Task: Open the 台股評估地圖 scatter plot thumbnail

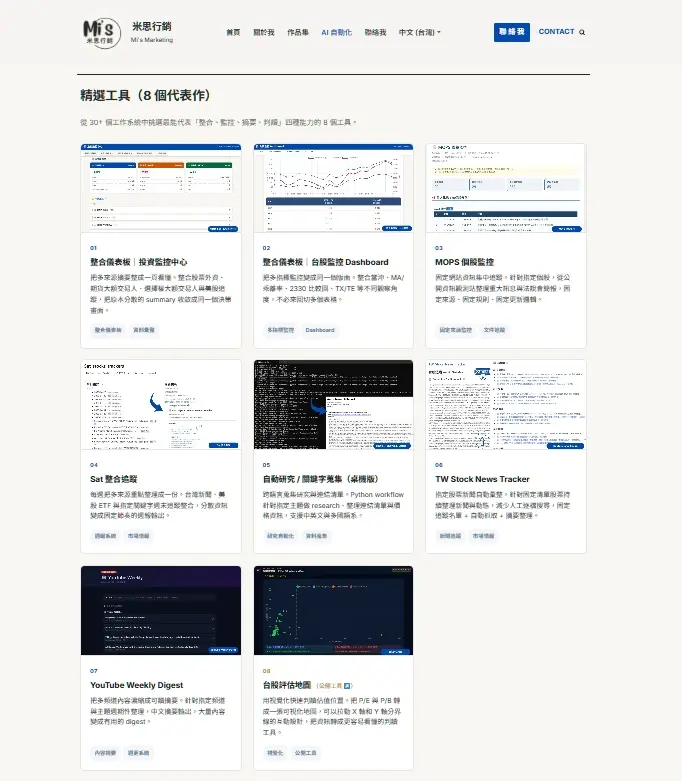Action: [x=333, y=611]
